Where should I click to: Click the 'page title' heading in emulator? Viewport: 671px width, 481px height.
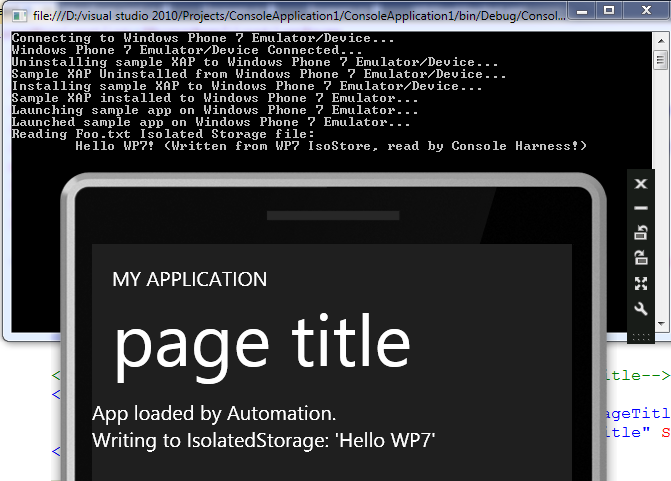[x=262, y=346]
